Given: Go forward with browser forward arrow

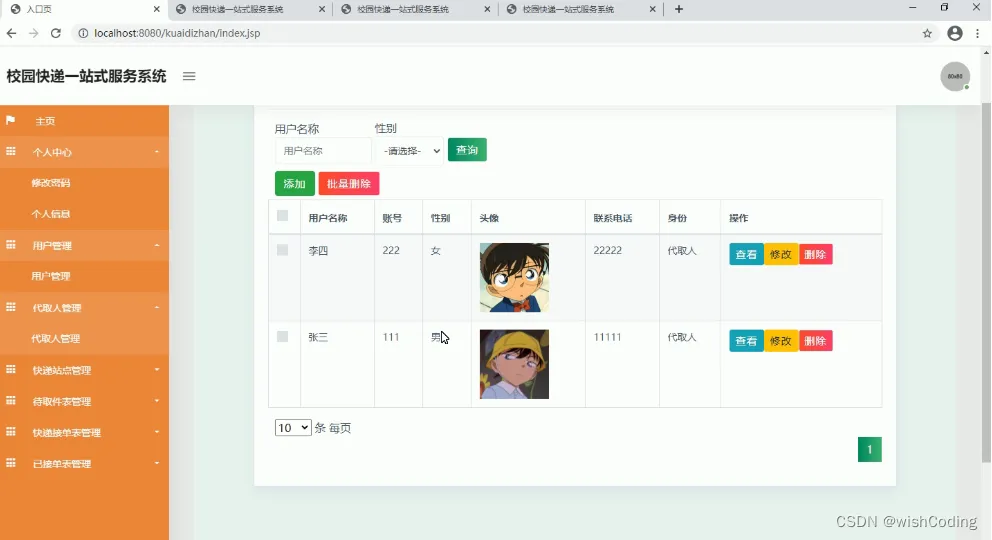Looking at the screenshot, I should [34, 33].
